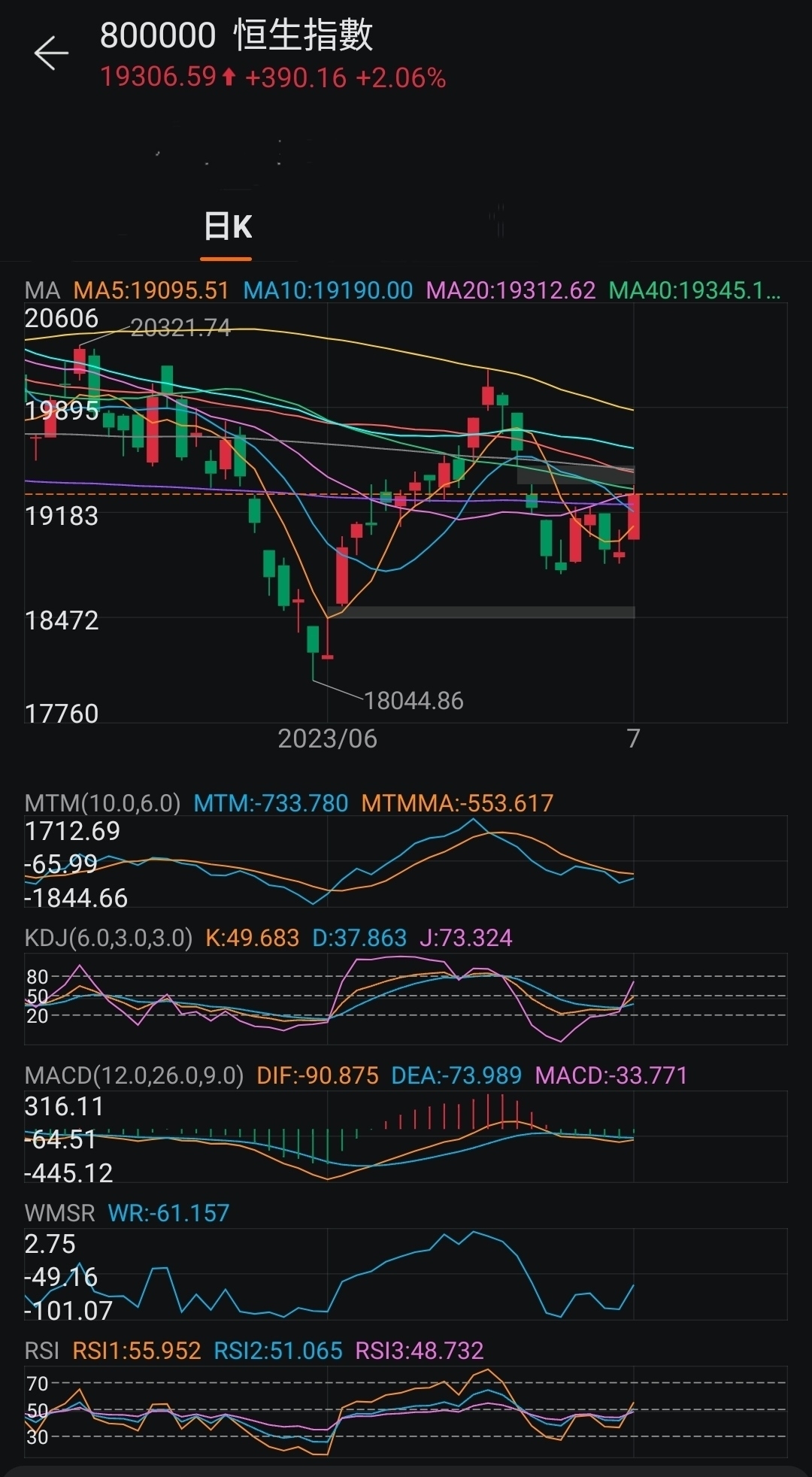Image resolution: width=812 pixels, height=1477 pixels.
Task: Open the MACD(12.0,26.0,9.0) indicator settings
Action: tap(134, 1075)
